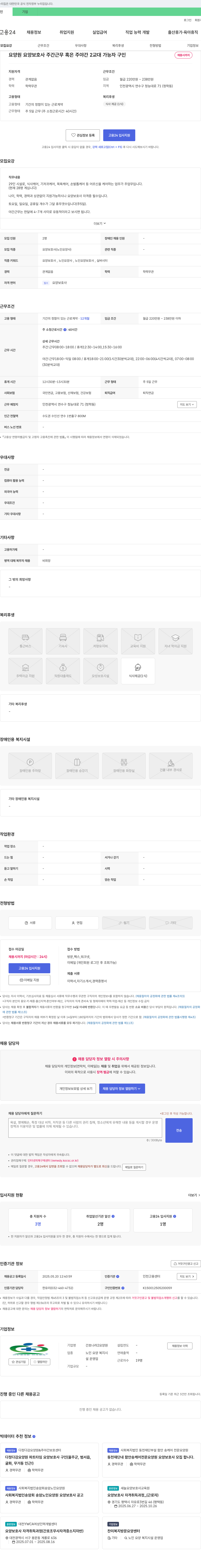
Task: Click the info icon next to 인증기관
Action: (118, 1277)
